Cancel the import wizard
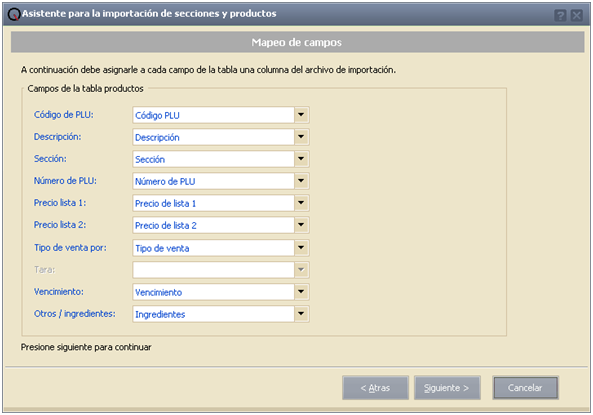Viewport: 593px width, 415px height. (x=525, y=388)
